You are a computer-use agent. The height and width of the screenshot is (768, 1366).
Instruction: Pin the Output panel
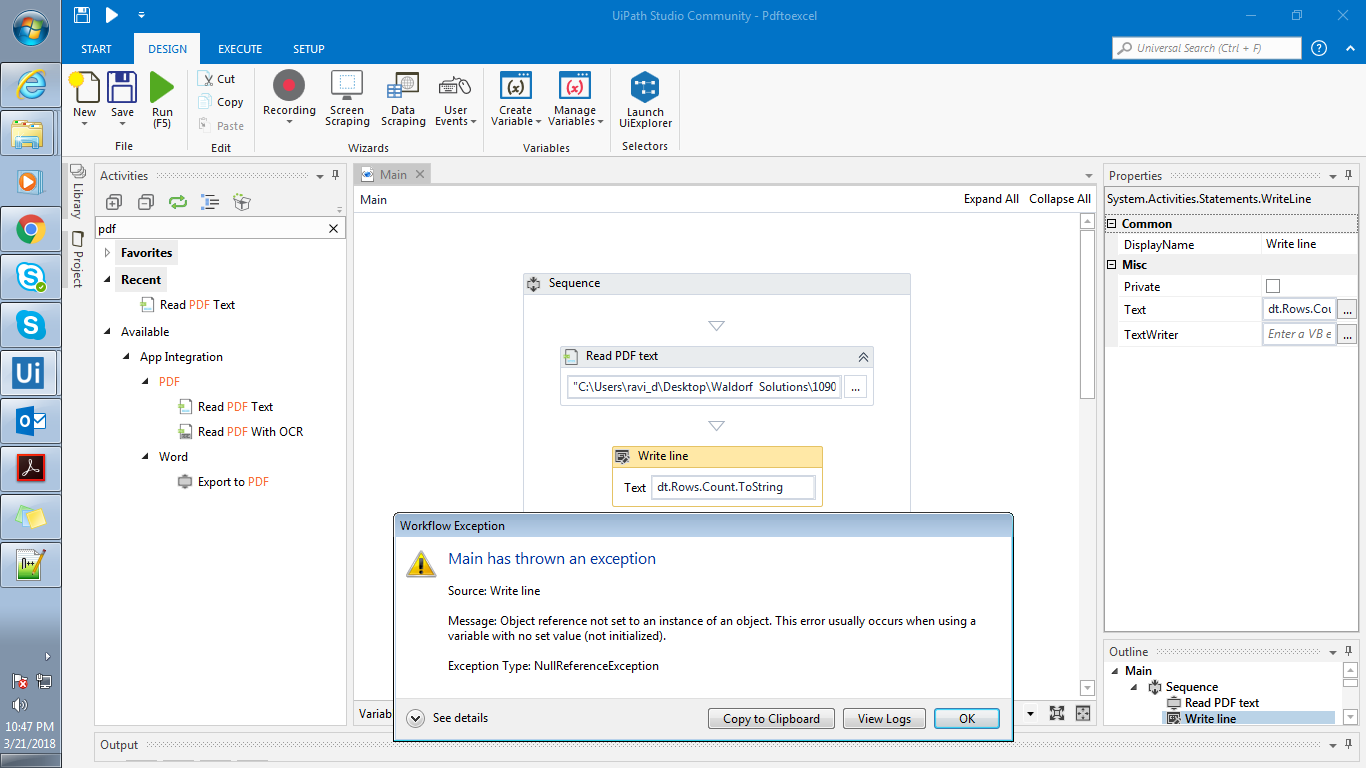point(1347,745)
